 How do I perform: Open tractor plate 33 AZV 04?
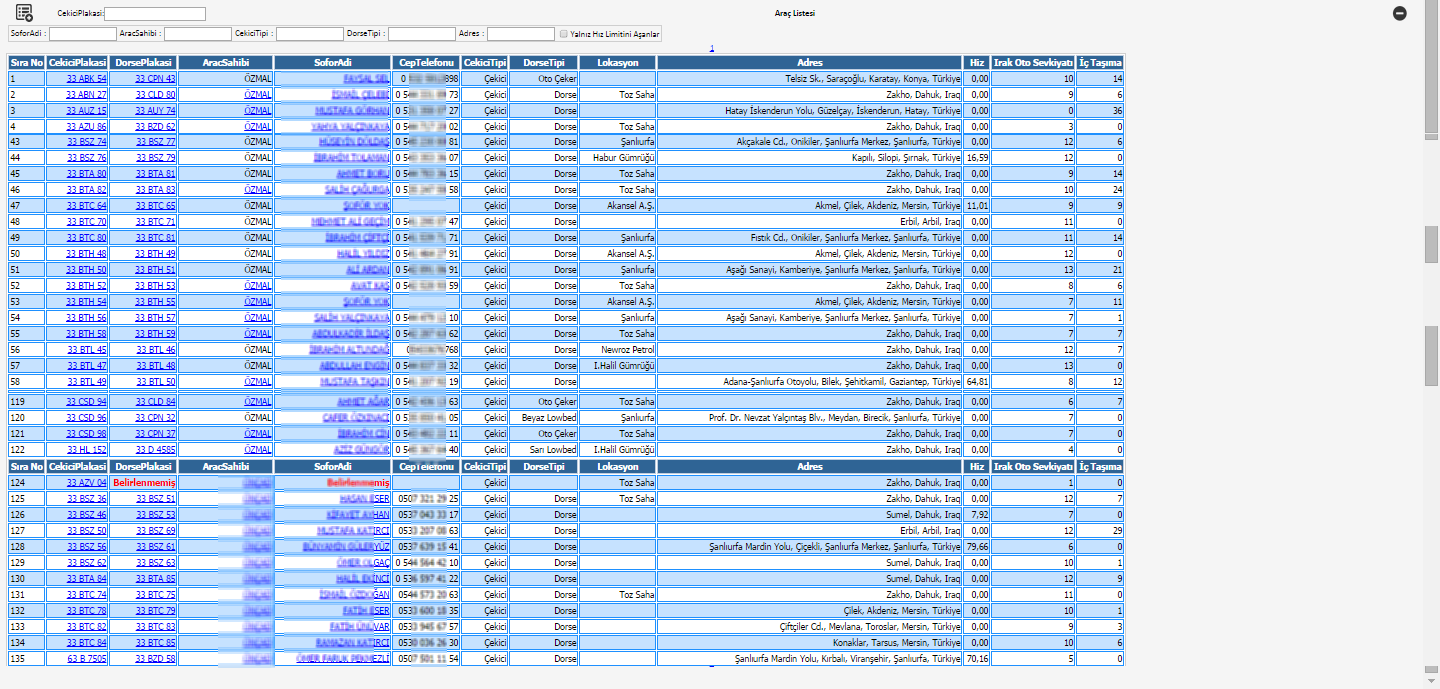point(86,482)
